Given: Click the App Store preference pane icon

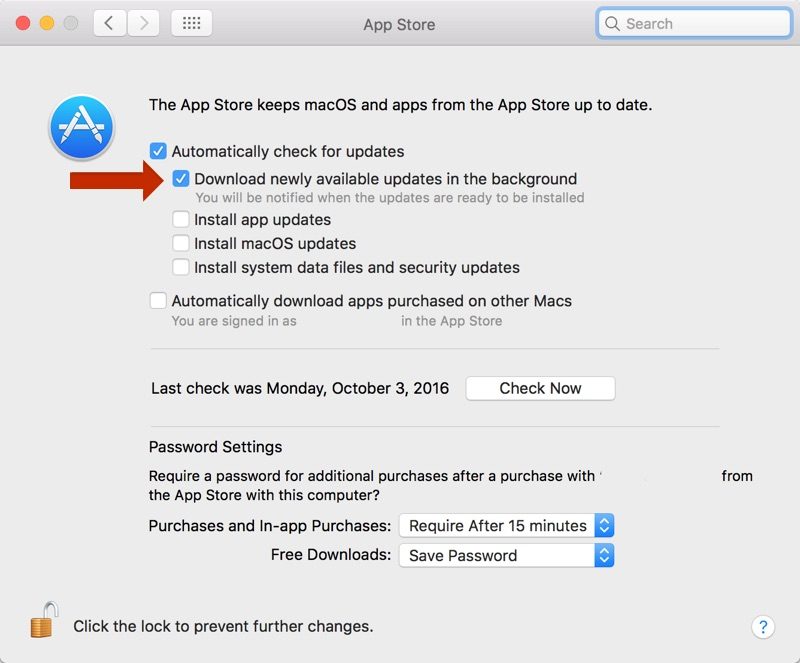Looking at the screenshot, I should pos(81,128).
